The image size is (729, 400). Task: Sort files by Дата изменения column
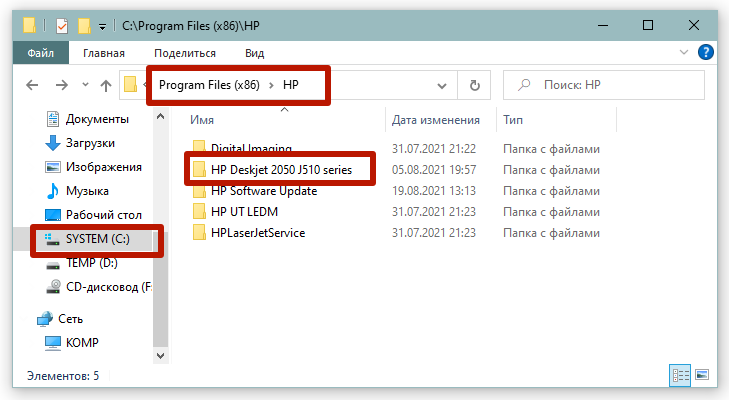point(435,120)
